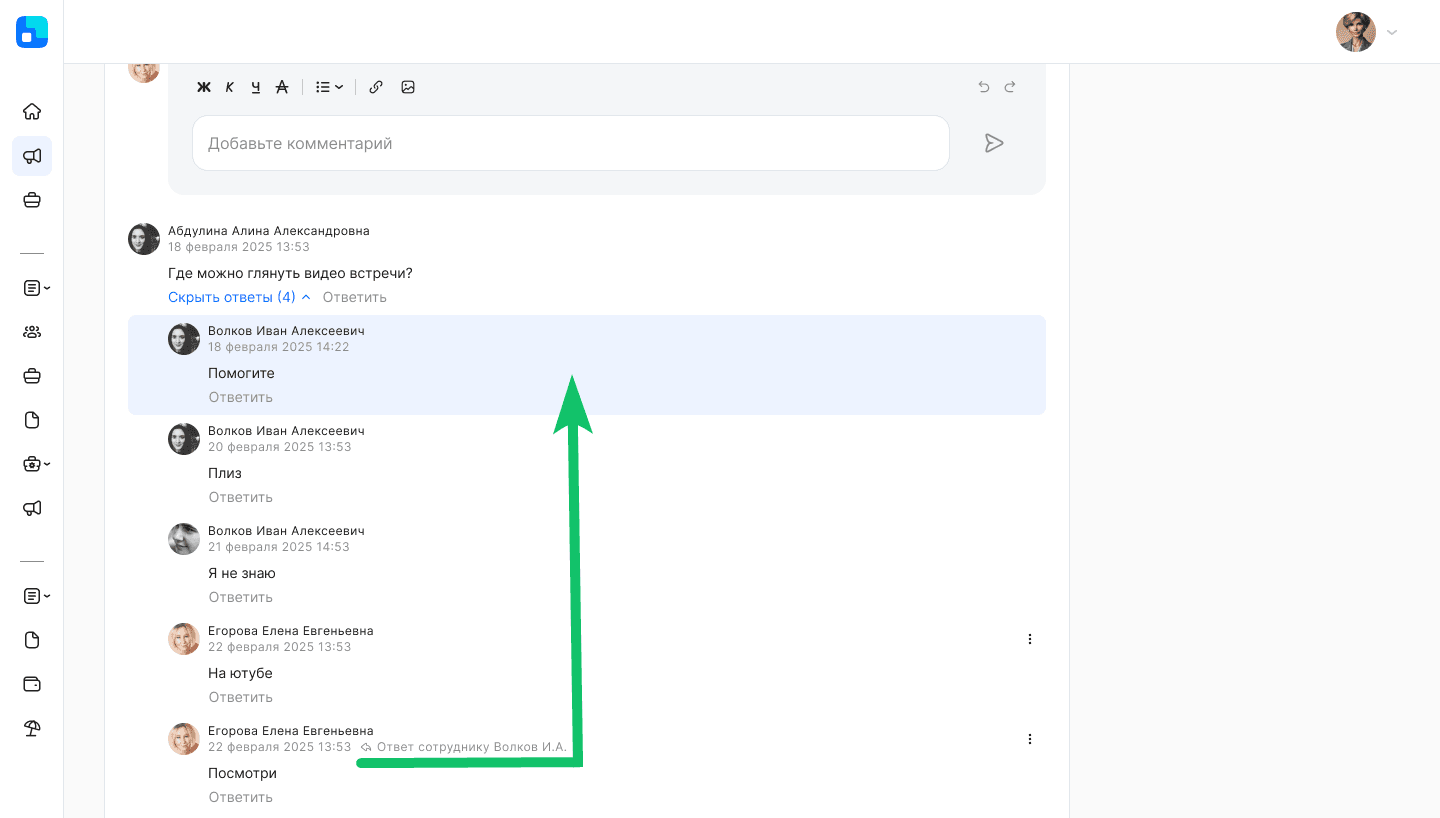Send the comment with paper plane icon
The image size is (1440, 818).
click(x=993, y=143)
